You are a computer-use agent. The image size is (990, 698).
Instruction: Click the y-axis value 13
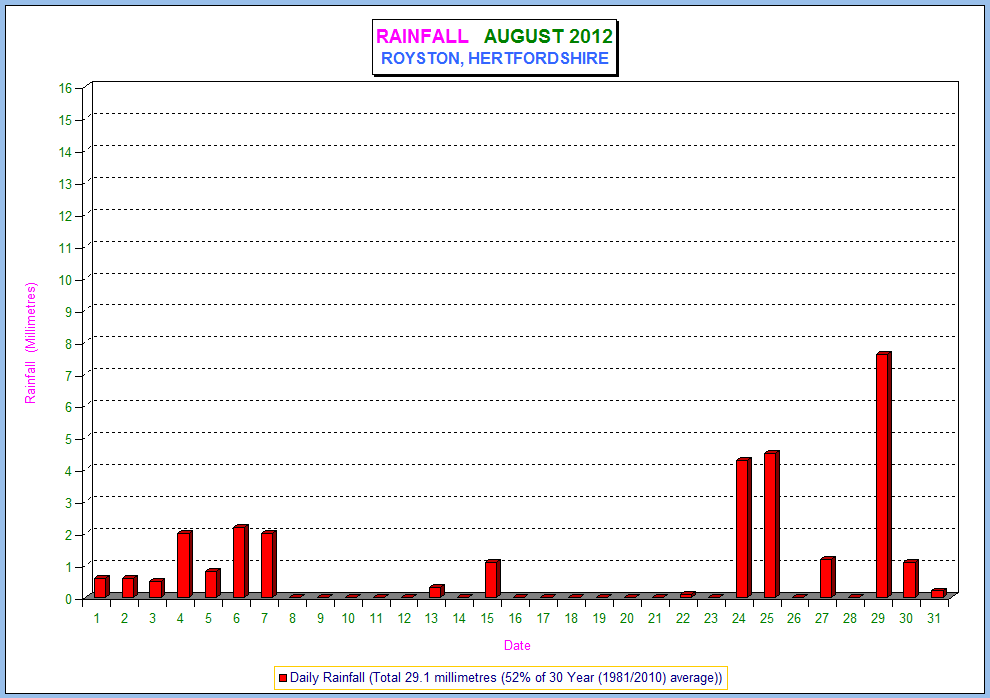pos(66,184)
